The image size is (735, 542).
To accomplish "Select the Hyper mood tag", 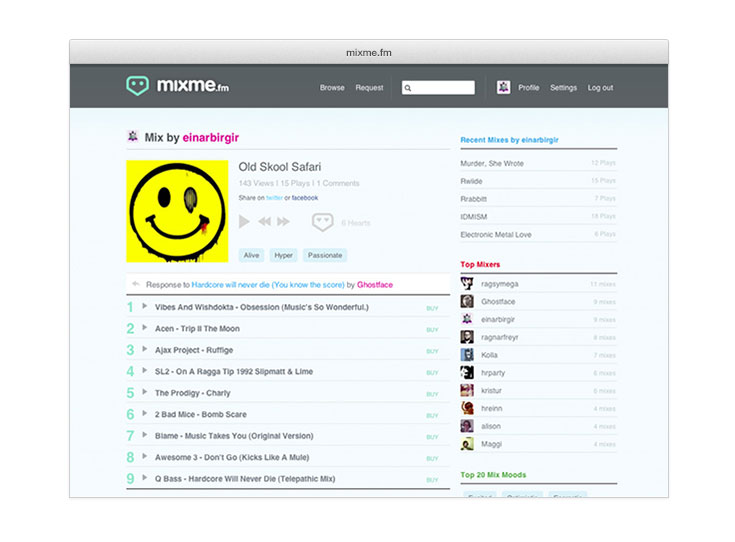I will [x=284, y=255].
